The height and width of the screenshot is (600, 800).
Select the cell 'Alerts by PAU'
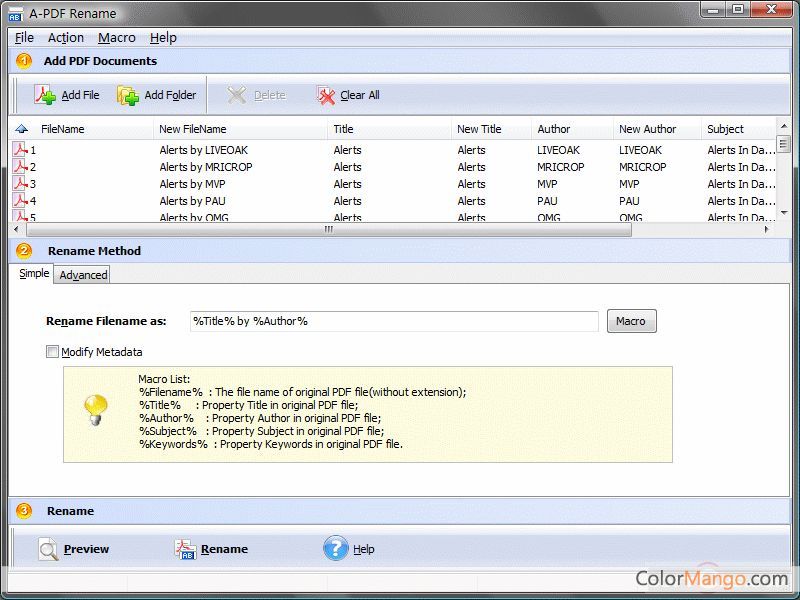tap(192, 201)
